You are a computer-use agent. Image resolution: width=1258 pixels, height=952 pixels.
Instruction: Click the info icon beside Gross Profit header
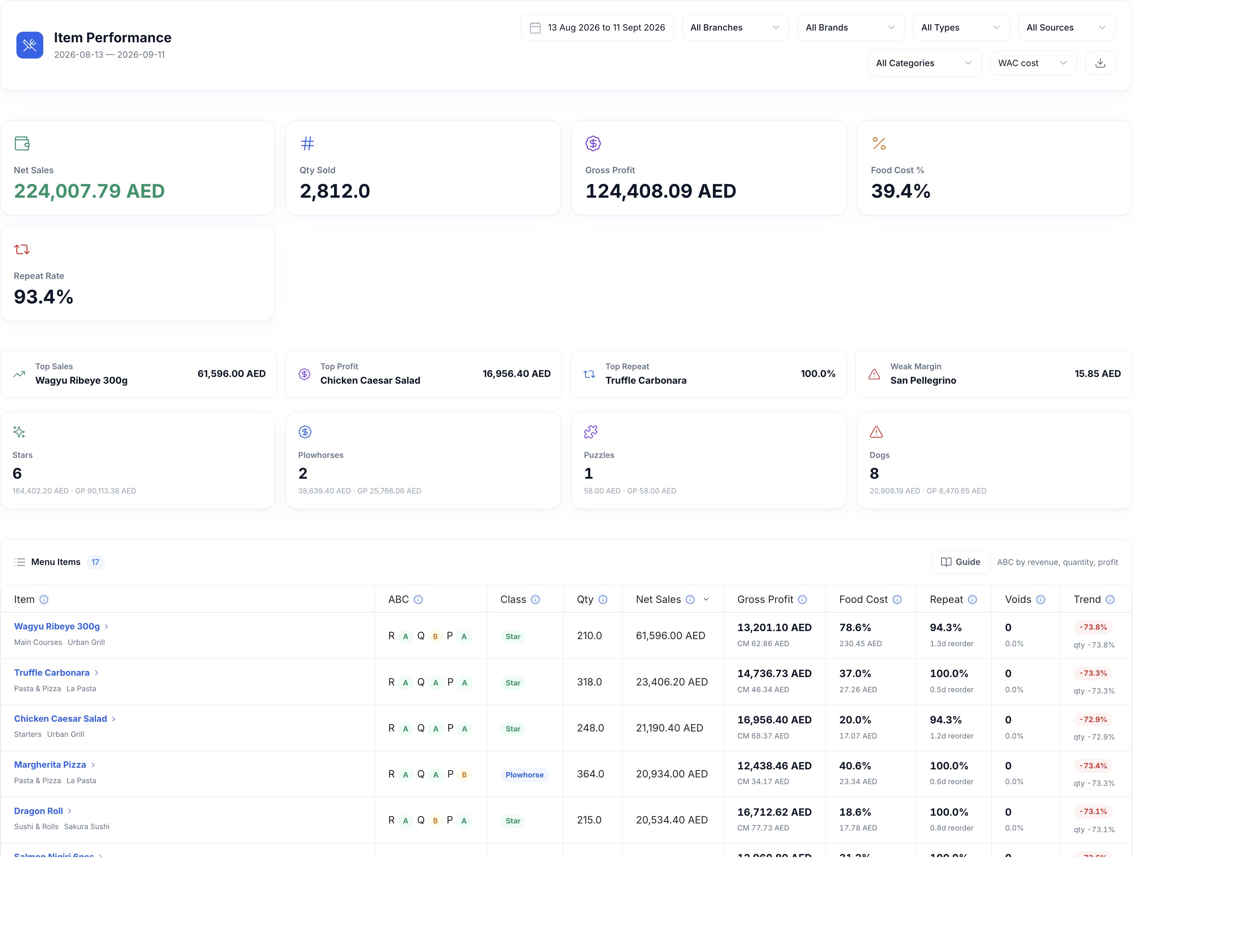coord(803,600)
